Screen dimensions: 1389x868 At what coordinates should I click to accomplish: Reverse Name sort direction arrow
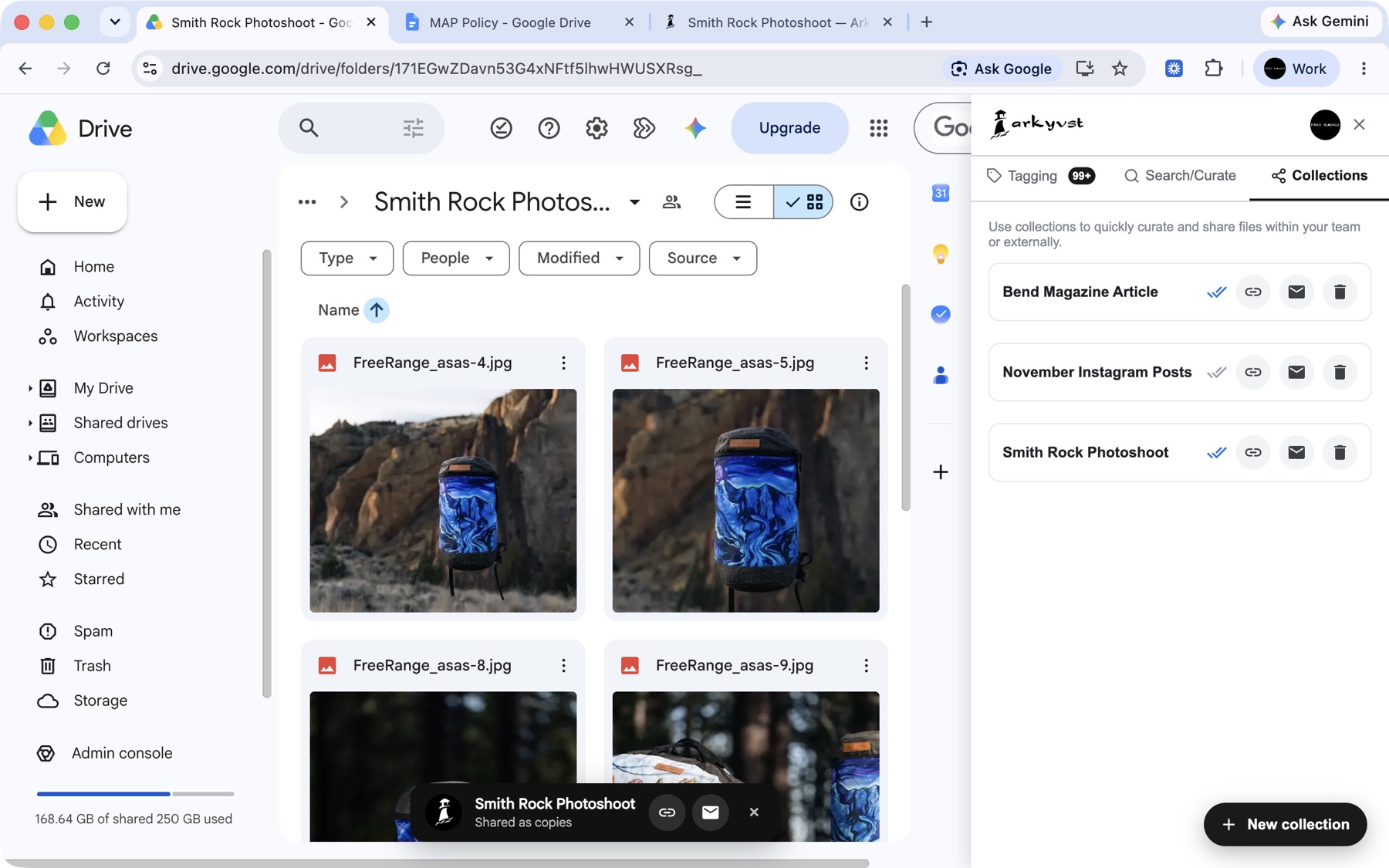coord(376,310)
